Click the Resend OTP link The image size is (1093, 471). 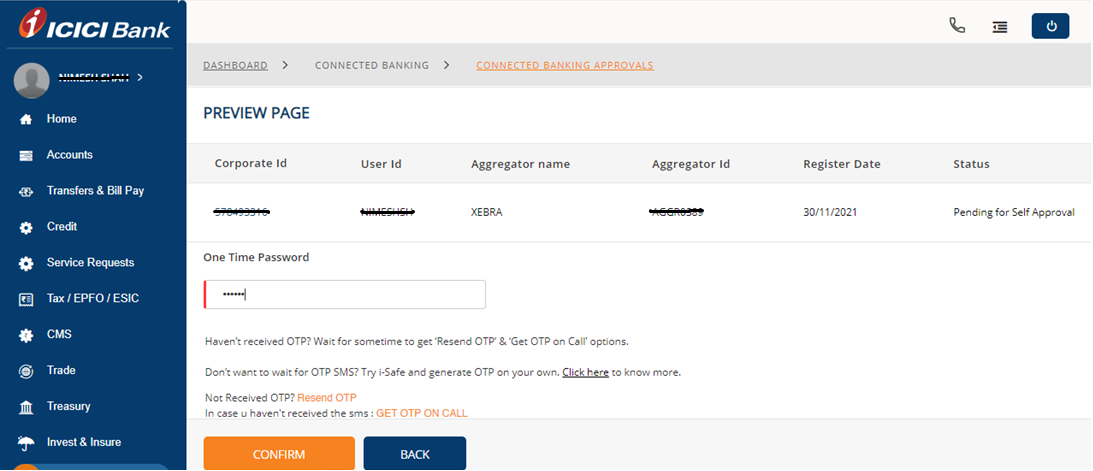326,398
